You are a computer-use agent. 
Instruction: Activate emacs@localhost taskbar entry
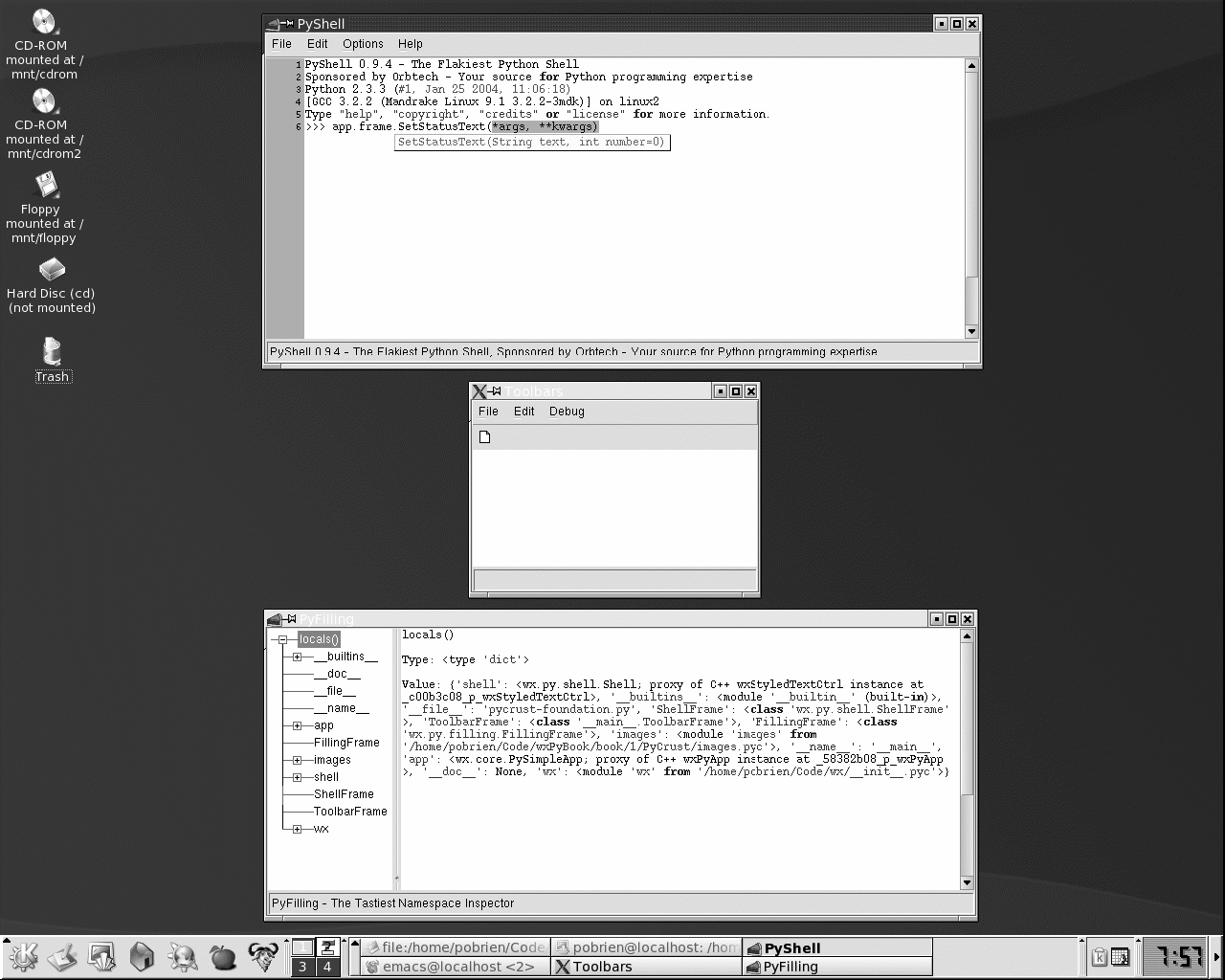456,967
